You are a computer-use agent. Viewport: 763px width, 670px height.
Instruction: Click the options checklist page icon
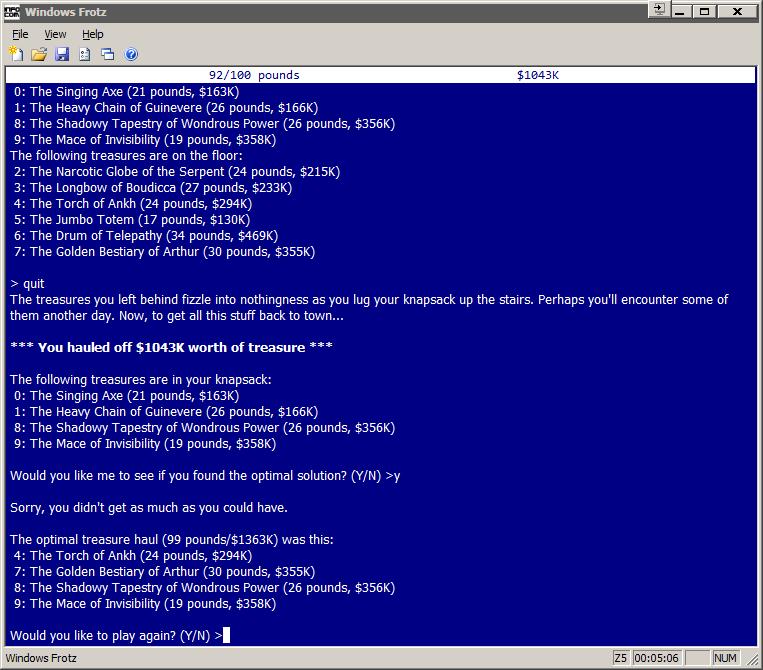click(x=85, y=54)
